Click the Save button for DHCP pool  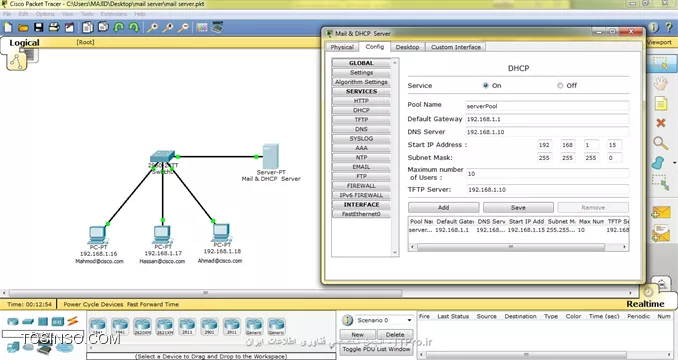[518, 207]
